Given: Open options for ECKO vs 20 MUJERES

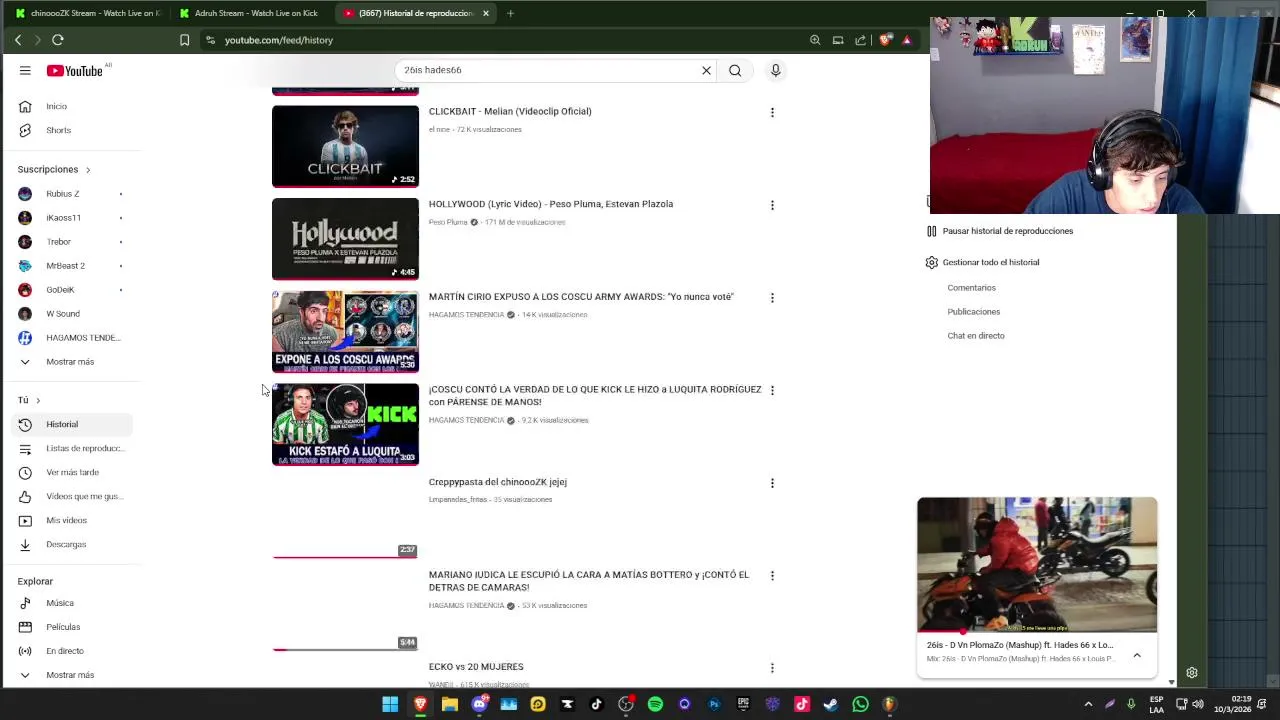Looking at the screenshot, I should pyautogui.click(x=772, y=668).
